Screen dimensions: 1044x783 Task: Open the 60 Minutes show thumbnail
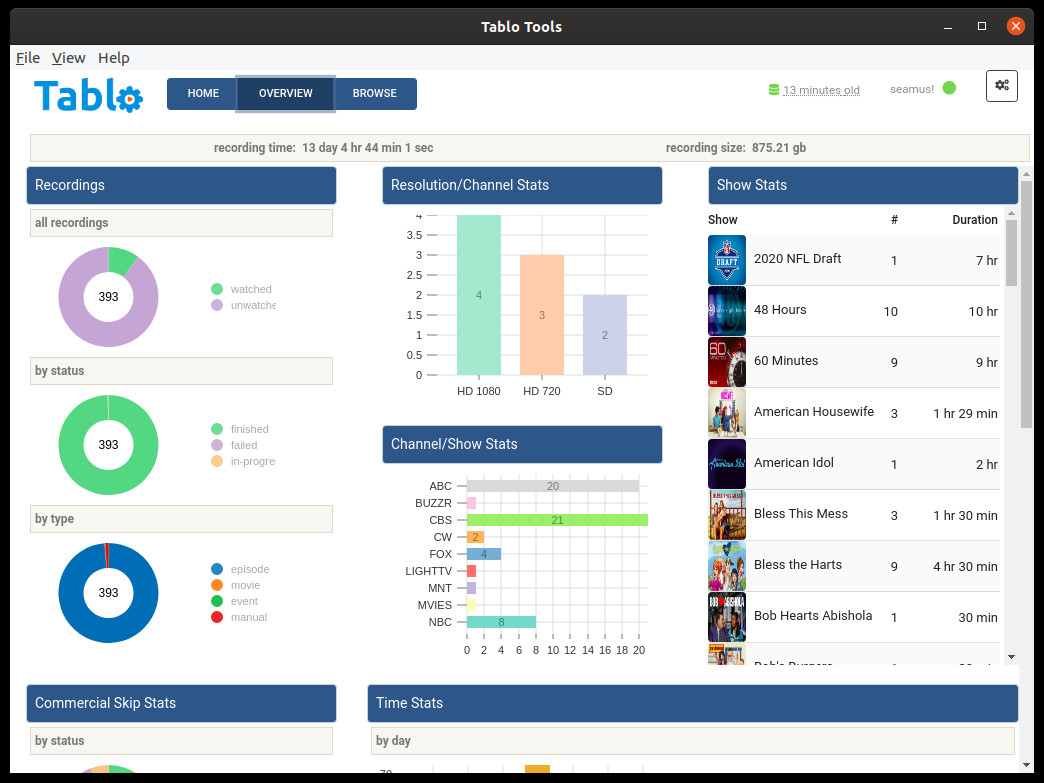pyautogui.click(x=726, y=362)
